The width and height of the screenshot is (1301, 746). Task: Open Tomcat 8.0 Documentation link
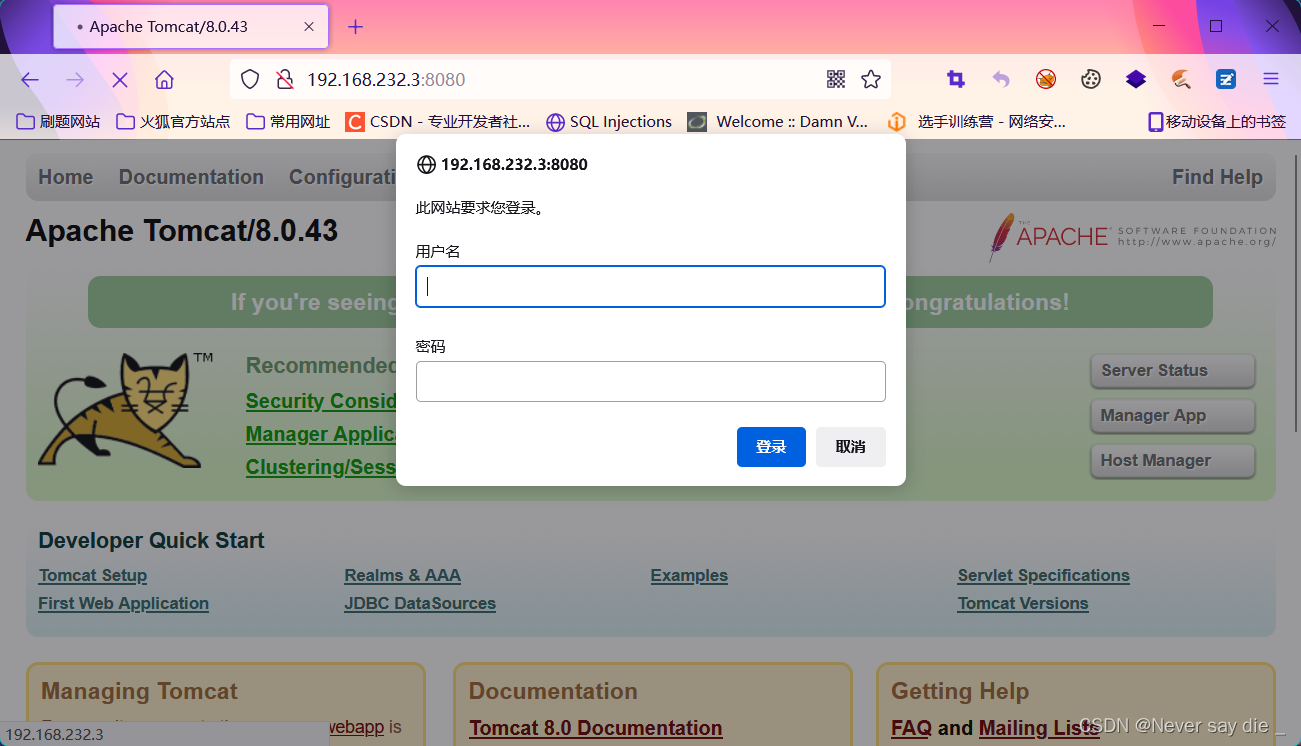click(x=596, y=728)
